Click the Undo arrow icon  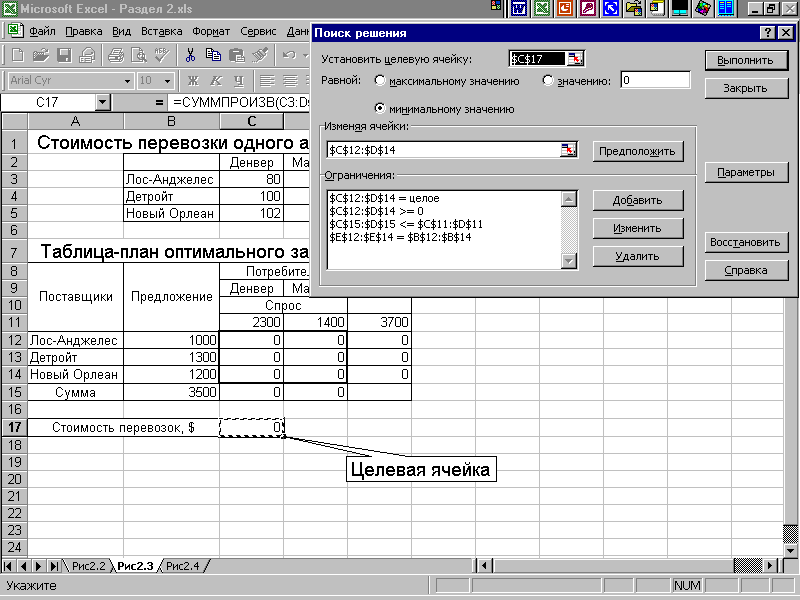pyautogui.click(x=289, y=55)
